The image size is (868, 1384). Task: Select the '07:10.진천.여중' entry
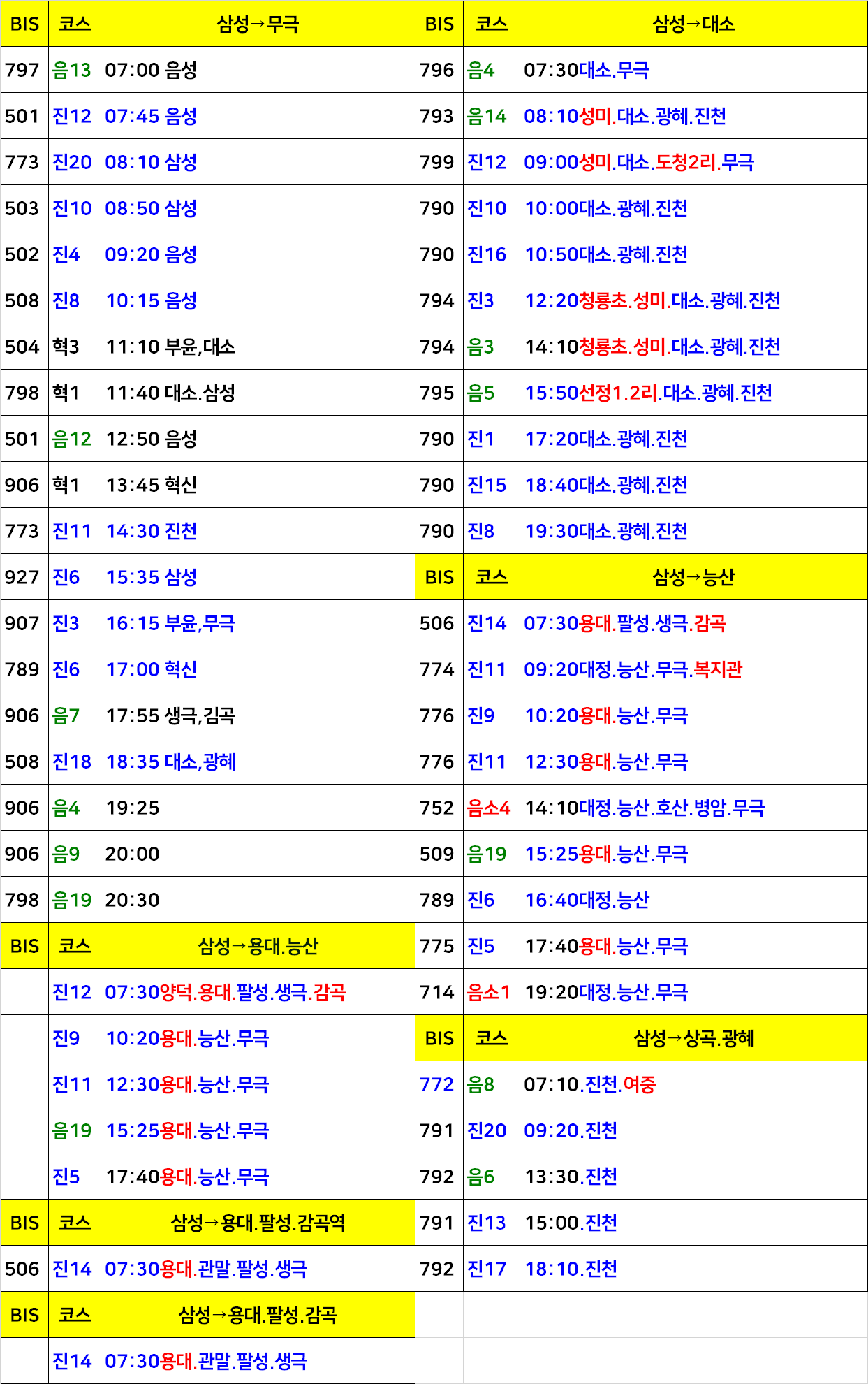693,1084
